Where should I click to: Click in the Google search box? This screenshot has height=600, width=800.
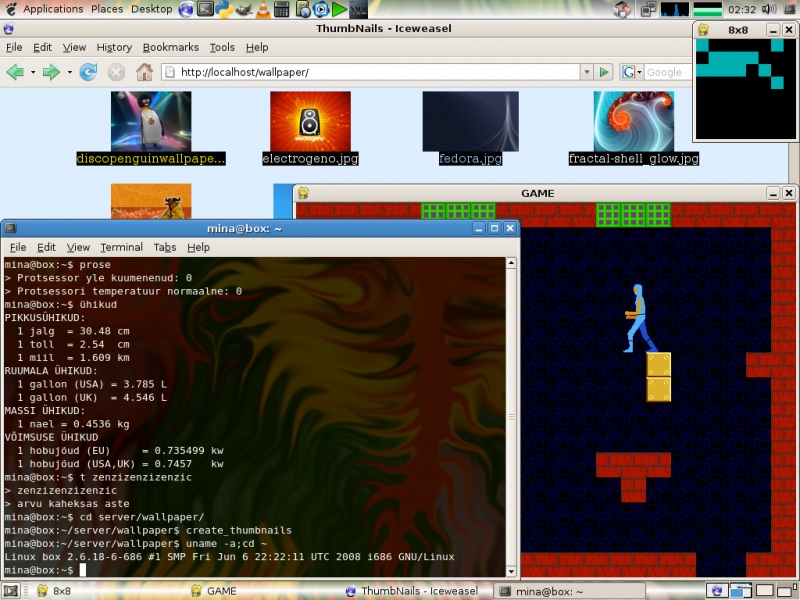pos(668,72)
